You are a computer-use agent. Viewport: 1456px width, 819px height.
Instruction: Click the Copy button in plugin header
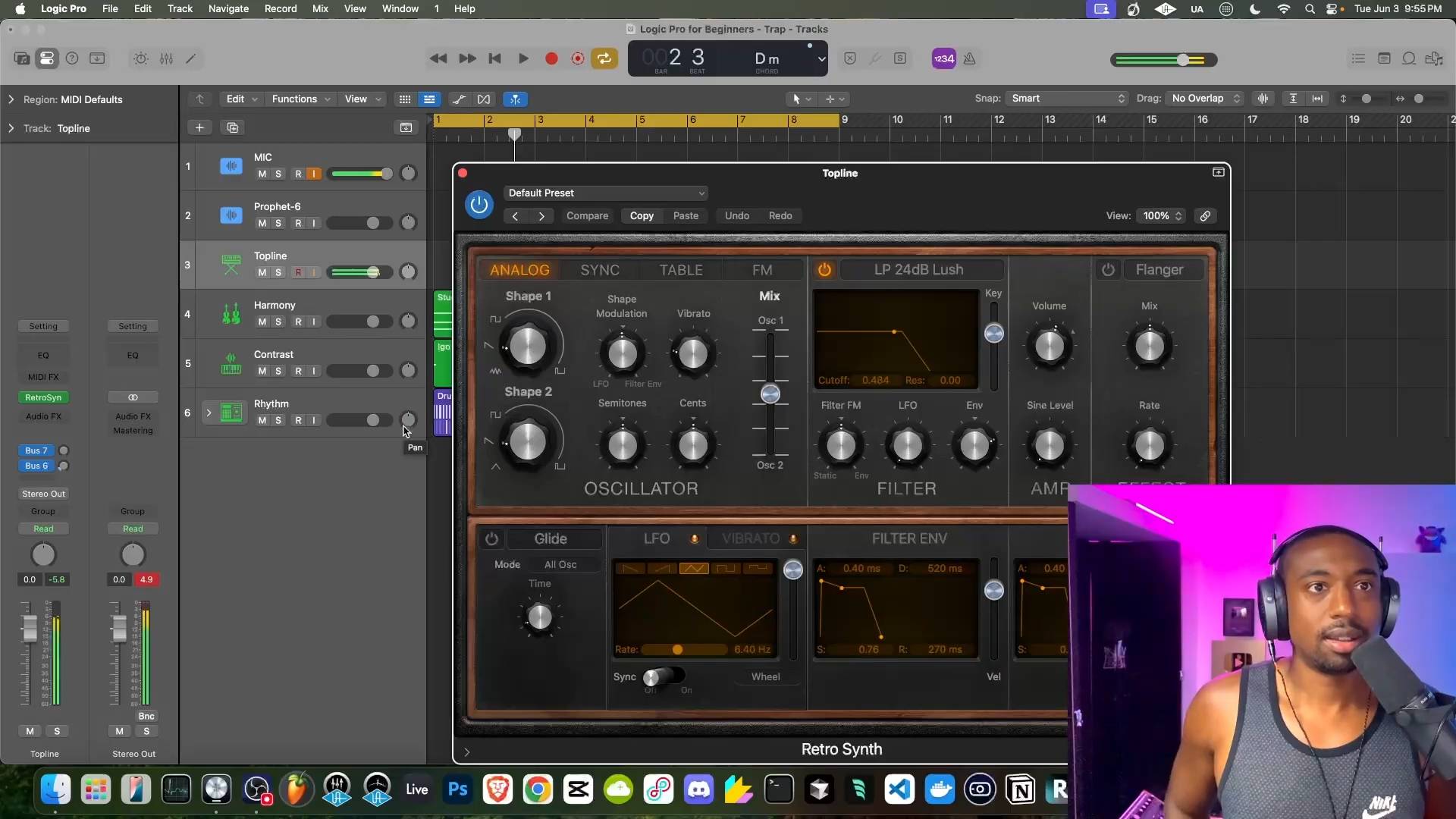[x=642, y=216]
